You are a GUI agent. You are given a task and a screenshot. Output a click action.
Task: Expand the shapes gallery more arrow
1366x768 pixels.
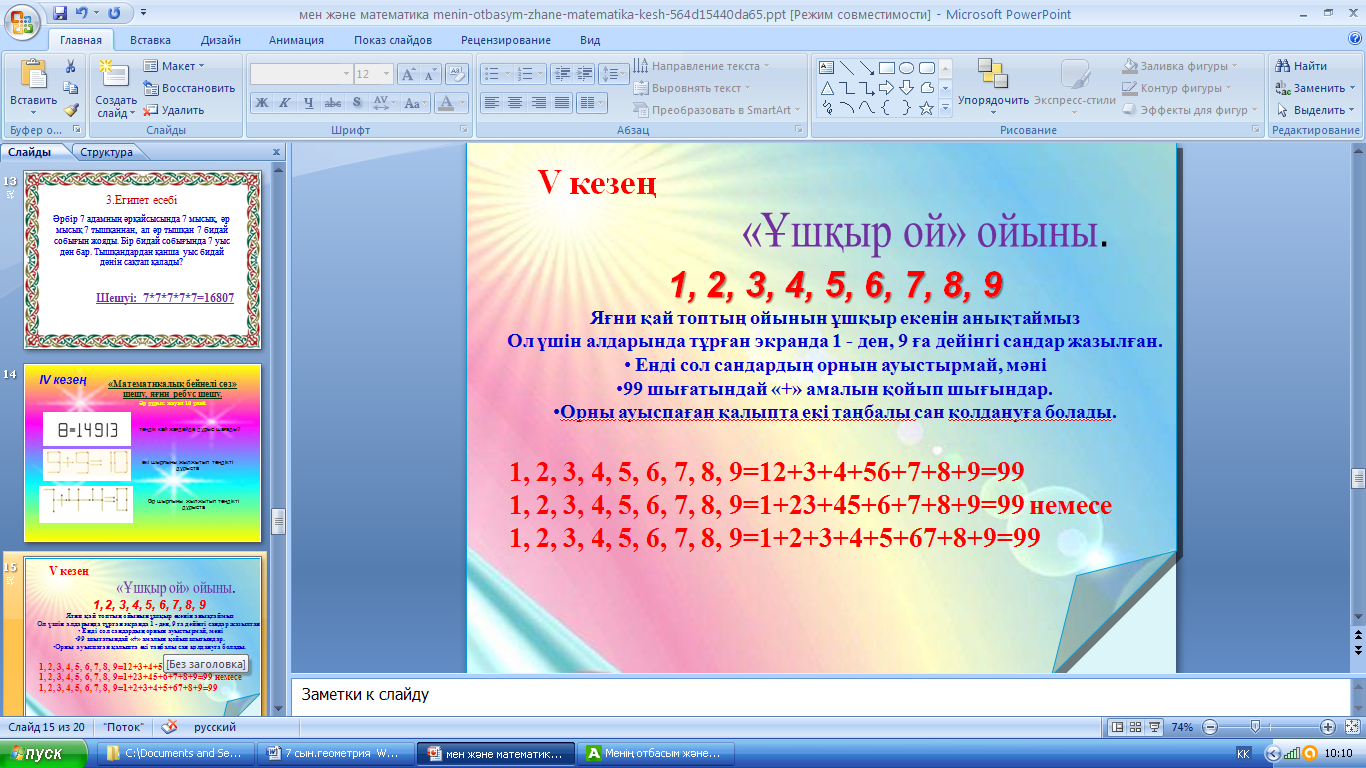coord(945,108)
